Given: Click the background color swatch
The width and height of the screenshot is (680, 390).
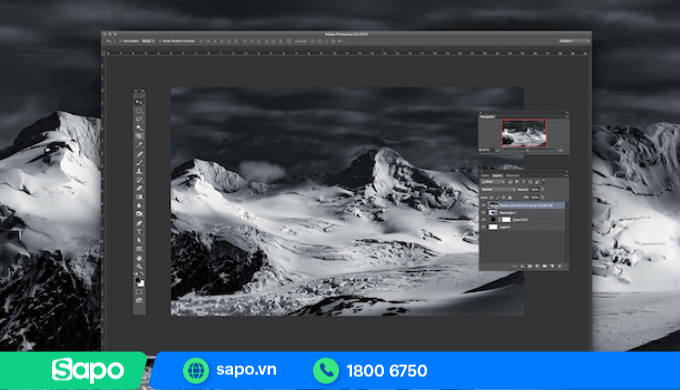Looking at the screenshot, I should click(x=141, y=285).
